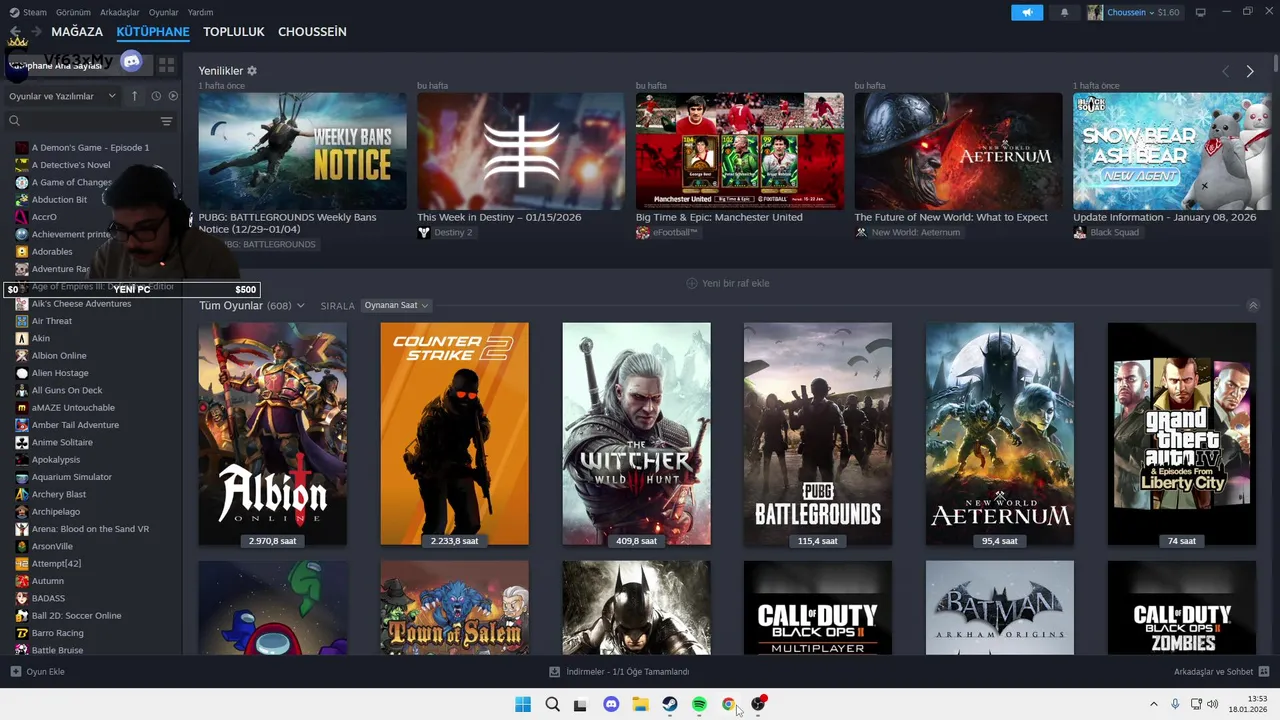Image resolution: width=1280 pixels, height=720 pixels.
Task: Show next news items with right arrow
Action: 1250,71
